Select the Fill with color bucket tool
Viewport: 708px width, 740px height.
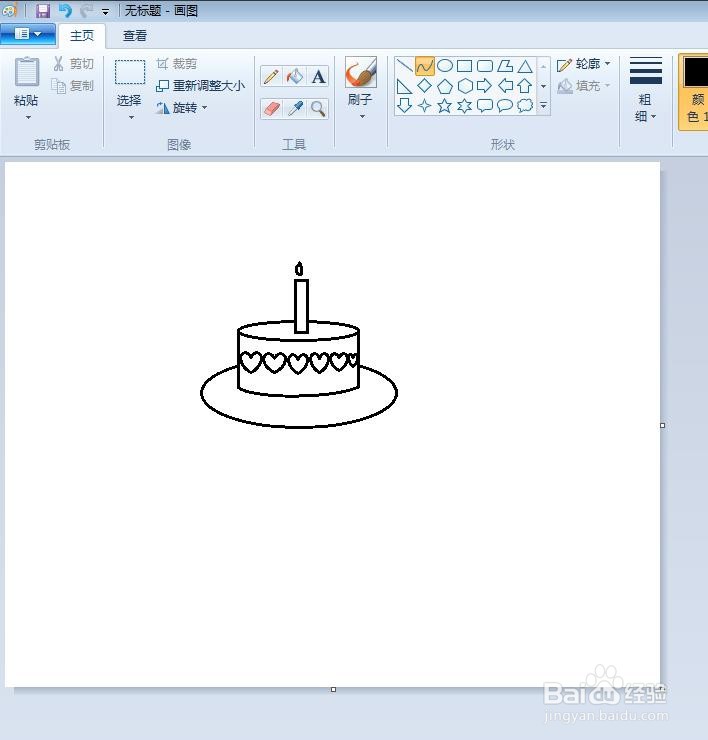pyautogui.click(x=295, y=76)
